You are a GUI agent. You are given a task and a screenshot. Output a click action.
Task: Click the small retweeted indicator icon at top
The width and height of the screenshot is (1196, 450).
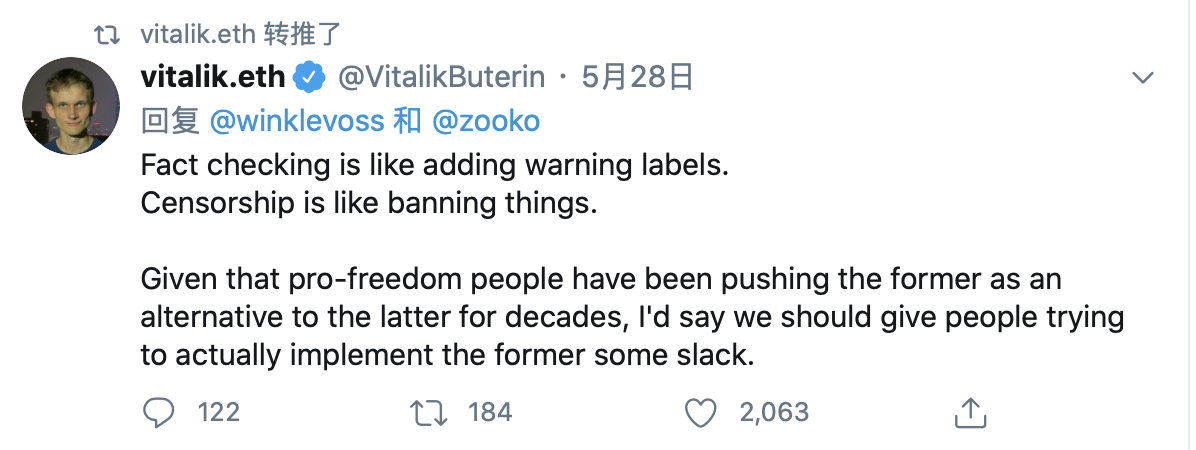104,35
